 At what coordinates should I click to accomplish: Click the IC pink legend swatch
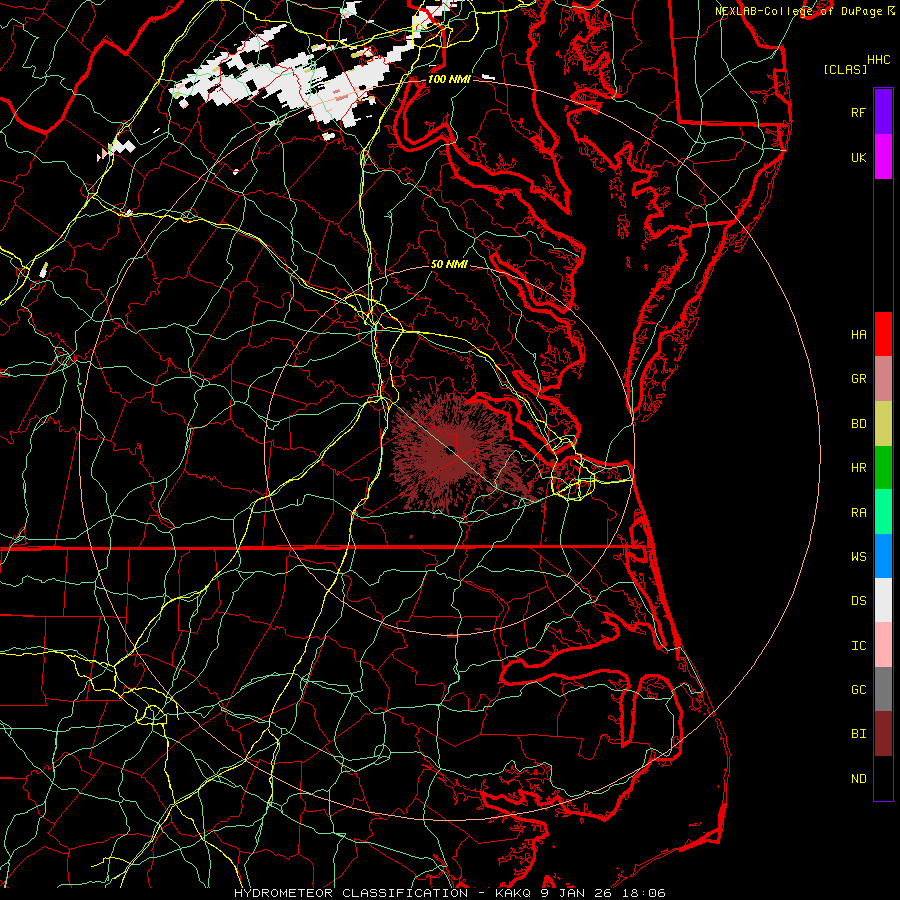(883, 645)
